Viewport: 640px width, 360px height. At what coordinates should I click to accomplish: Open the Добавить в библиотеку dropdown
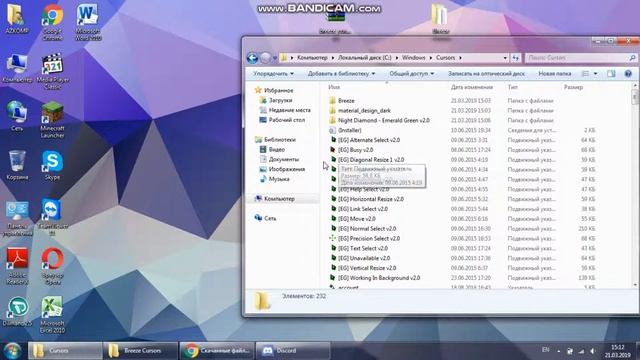pos(341,74)
